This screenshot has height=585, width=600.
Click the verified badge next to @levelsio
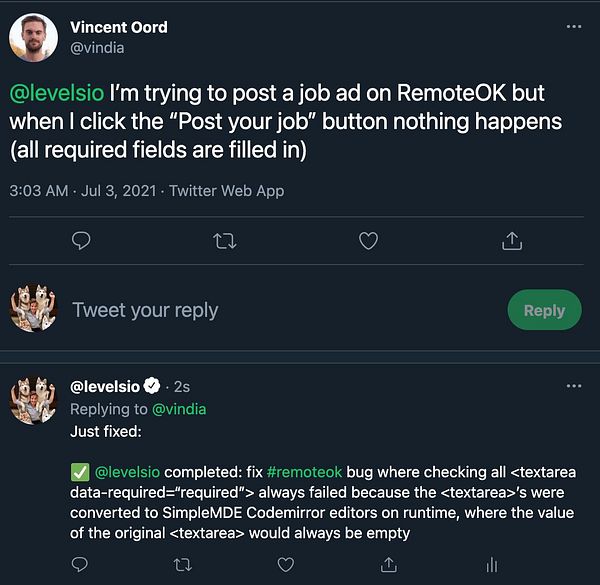153,386
